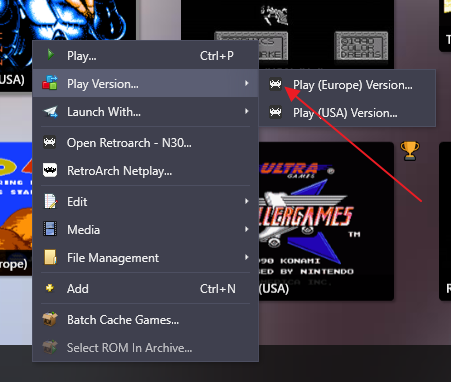
Task: Click the notepad Edit icon
Action: click(50, 201)
